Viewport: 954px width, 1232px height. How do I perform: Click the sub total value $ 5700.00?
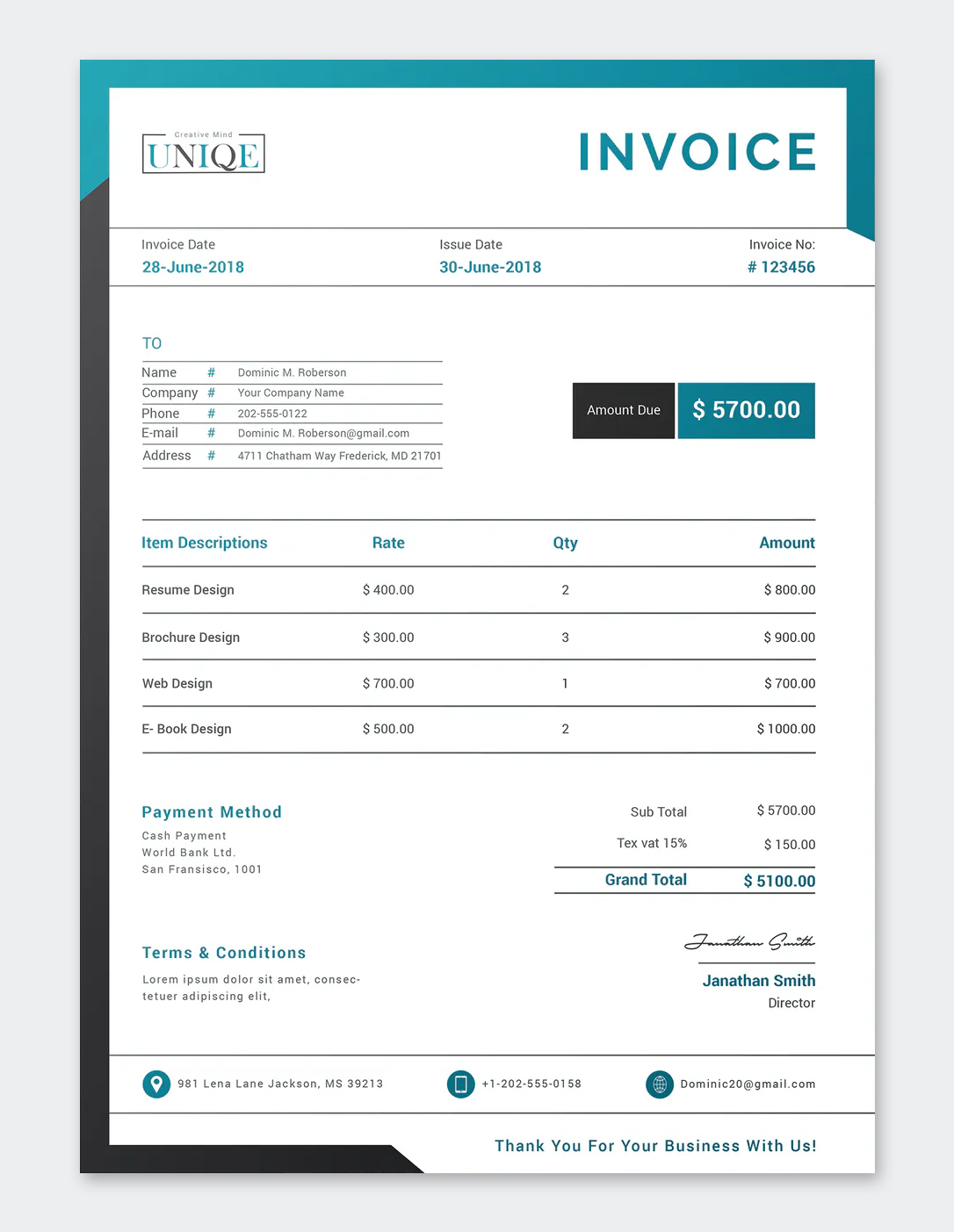tap(786, 811)
